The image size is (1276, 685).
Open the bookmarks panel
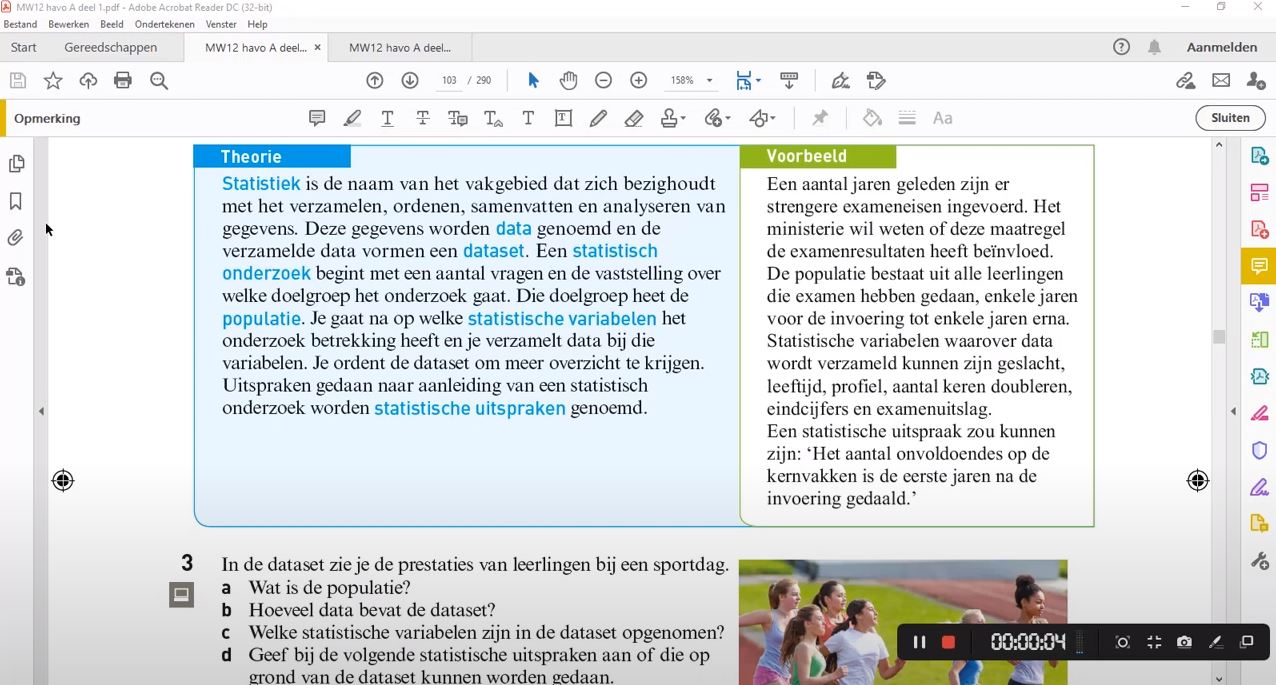16,201
